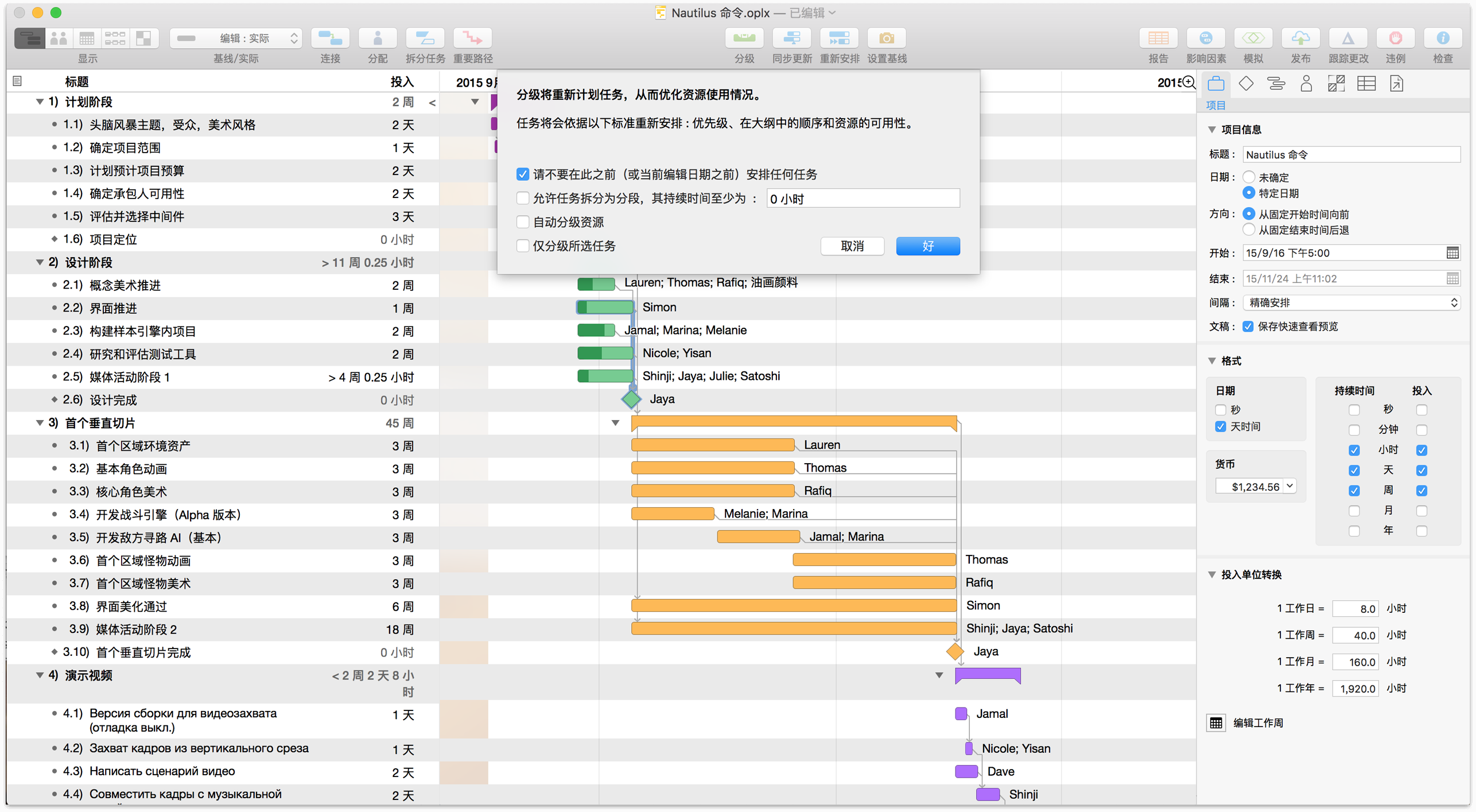Click the minimum duration 0 小时 field
Viewport: 1476px width, 812px height.
tap(863, 199)
